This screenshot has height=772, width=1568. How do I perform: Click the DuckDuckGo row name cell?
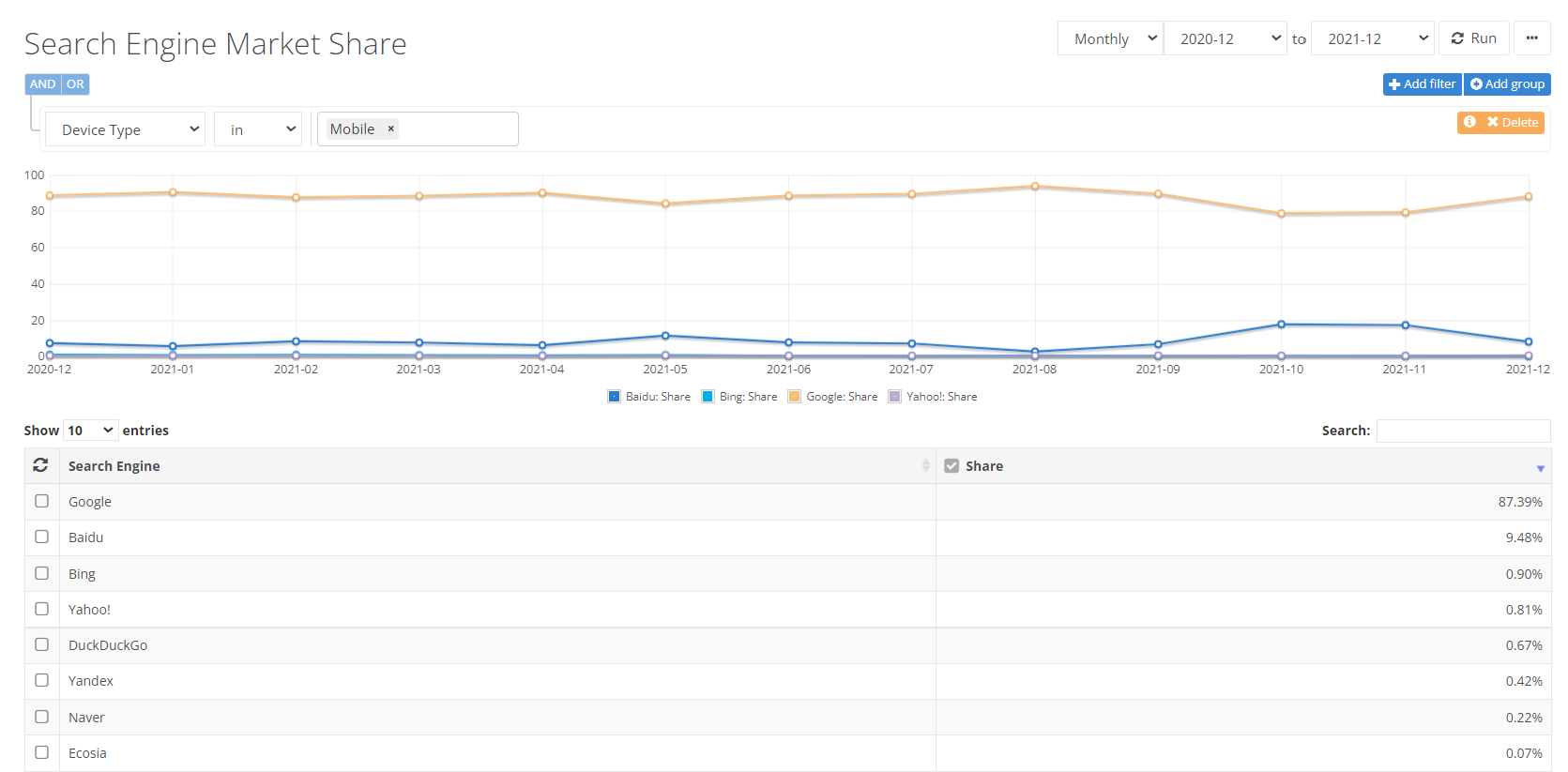(497, 645)
